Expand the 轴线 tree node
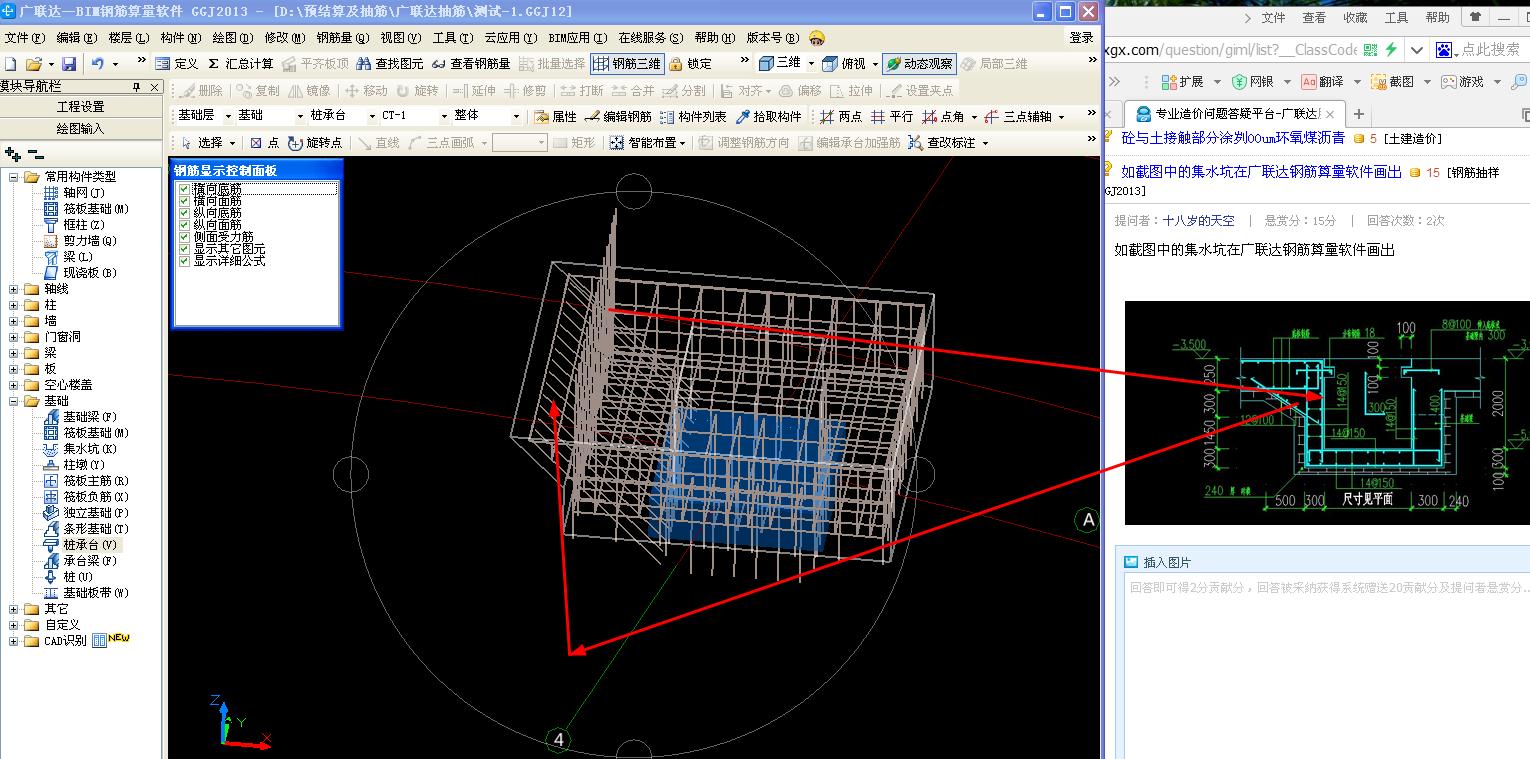Viewport: 1530px width, 759px height. pos(14,289)
